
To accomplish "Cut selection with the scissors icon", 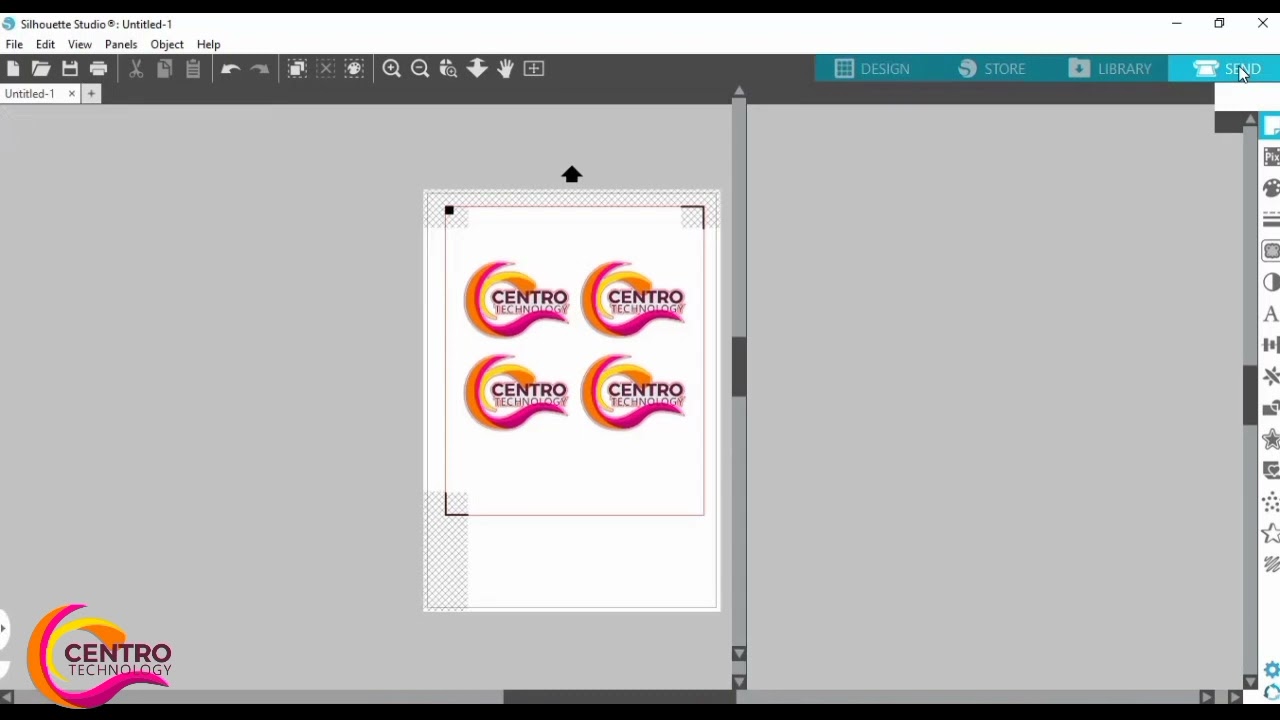I will tap(136, 69).
